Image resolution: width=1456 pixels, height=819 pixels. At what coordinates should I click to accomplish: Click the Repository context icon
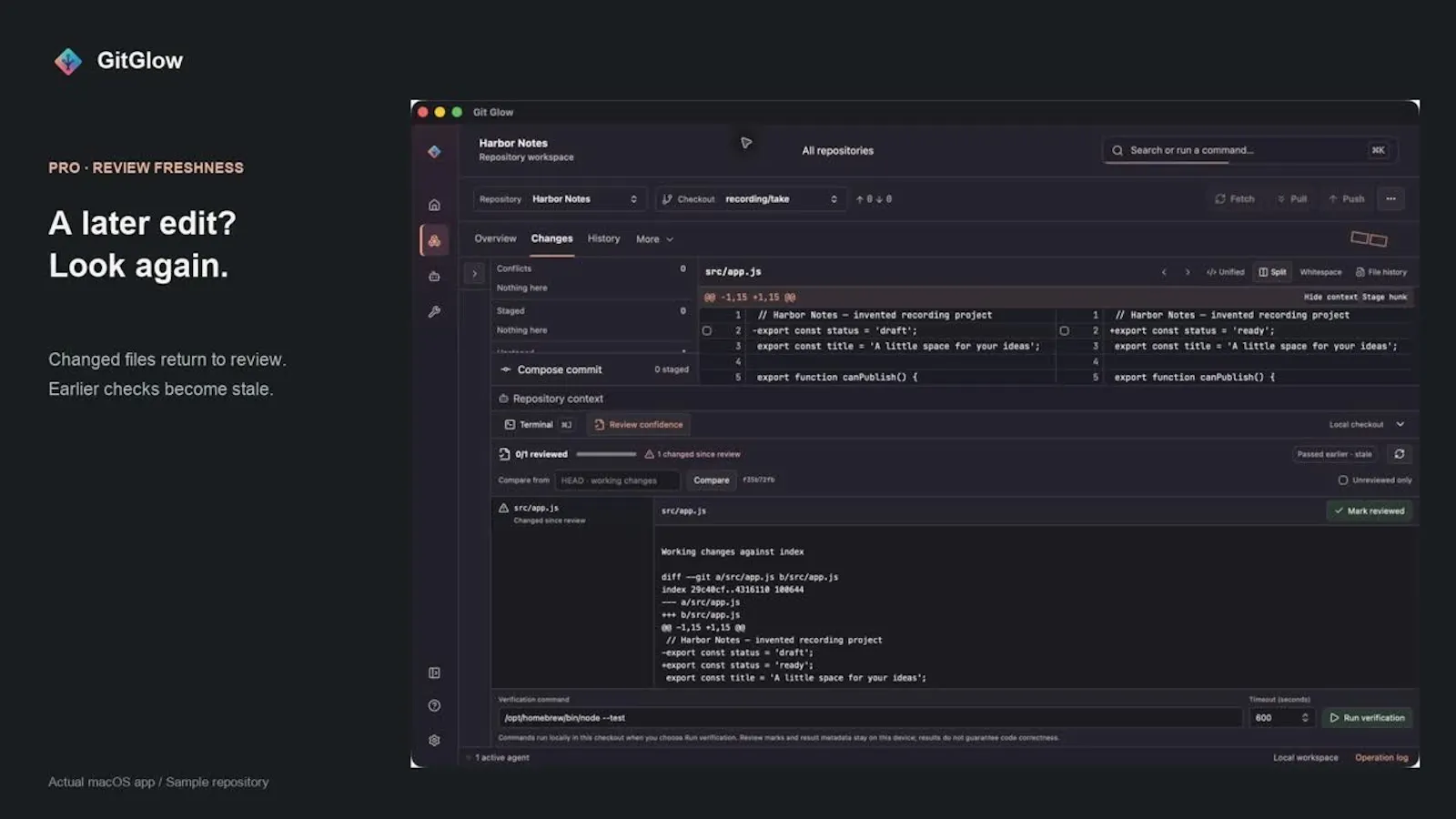tap(503, 399)
